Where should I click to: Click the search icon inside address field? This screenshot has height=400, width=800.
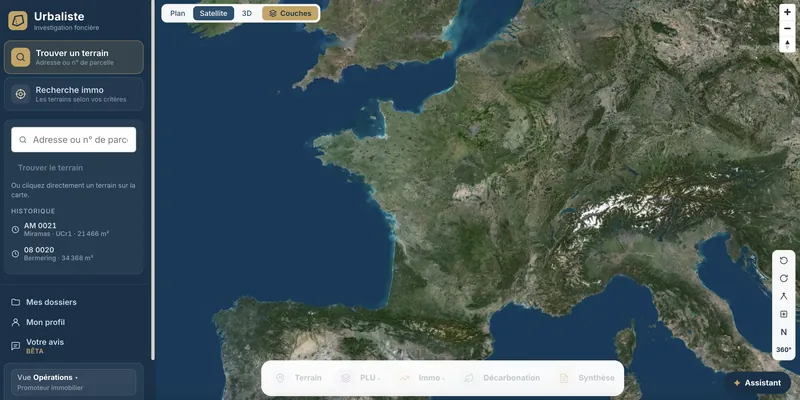tap(23, 140)
